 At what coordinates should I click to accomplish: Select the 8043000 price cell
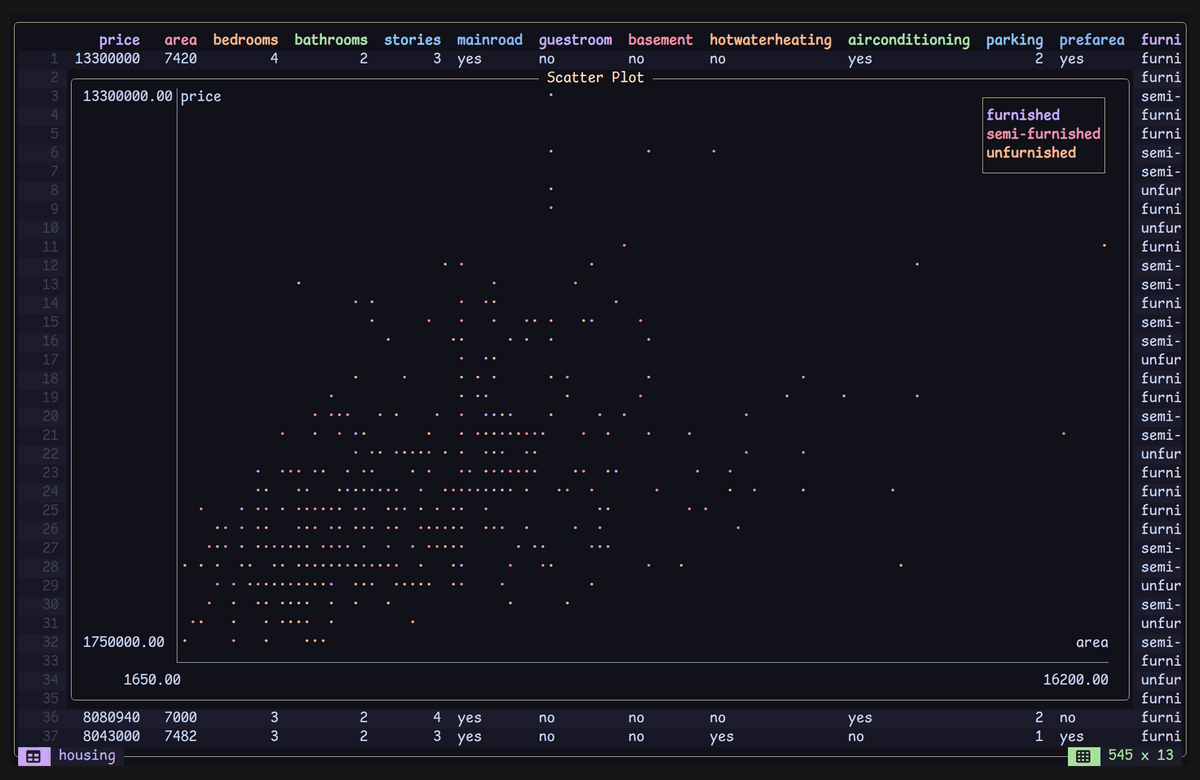coord(111,737)
